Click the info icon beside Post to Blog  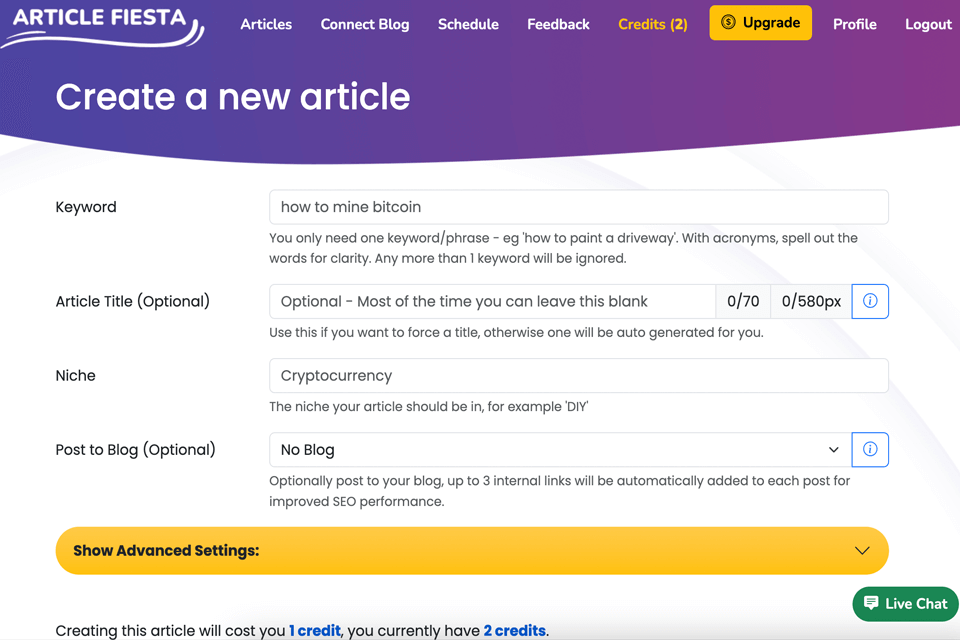point(870,450)
